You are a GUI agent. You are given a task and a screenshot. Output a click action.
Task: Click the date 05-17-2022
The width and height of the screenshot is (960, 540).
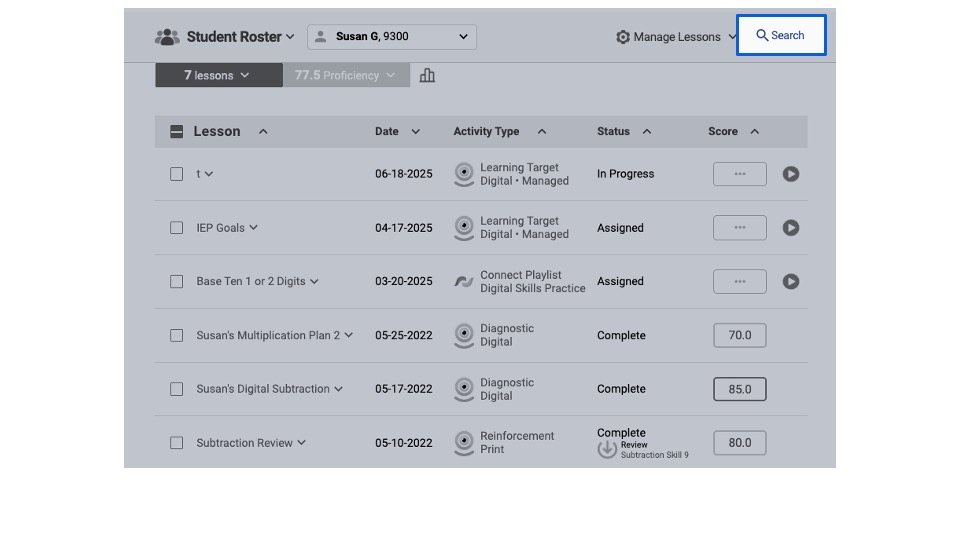tap(403, 389)
